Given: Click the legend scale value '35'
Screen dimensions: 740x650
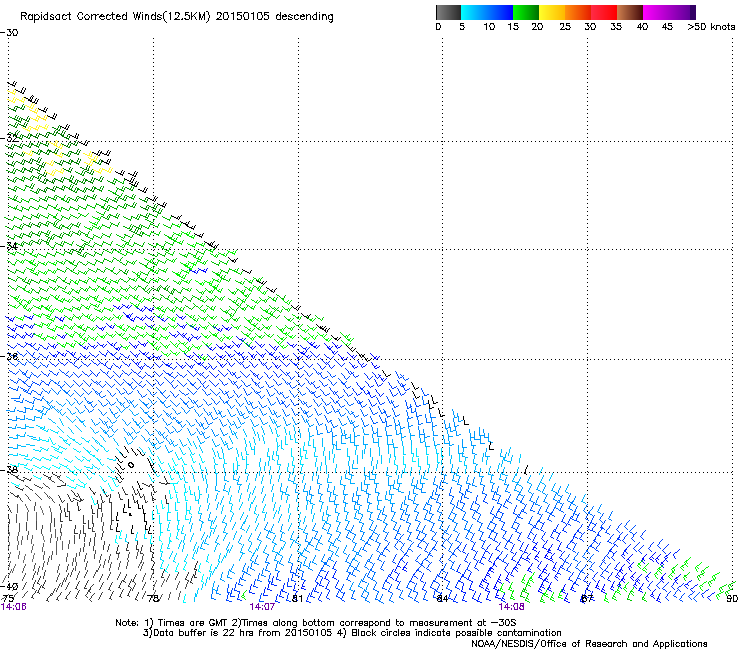Looking at the screenshot, I should [616, 27].
